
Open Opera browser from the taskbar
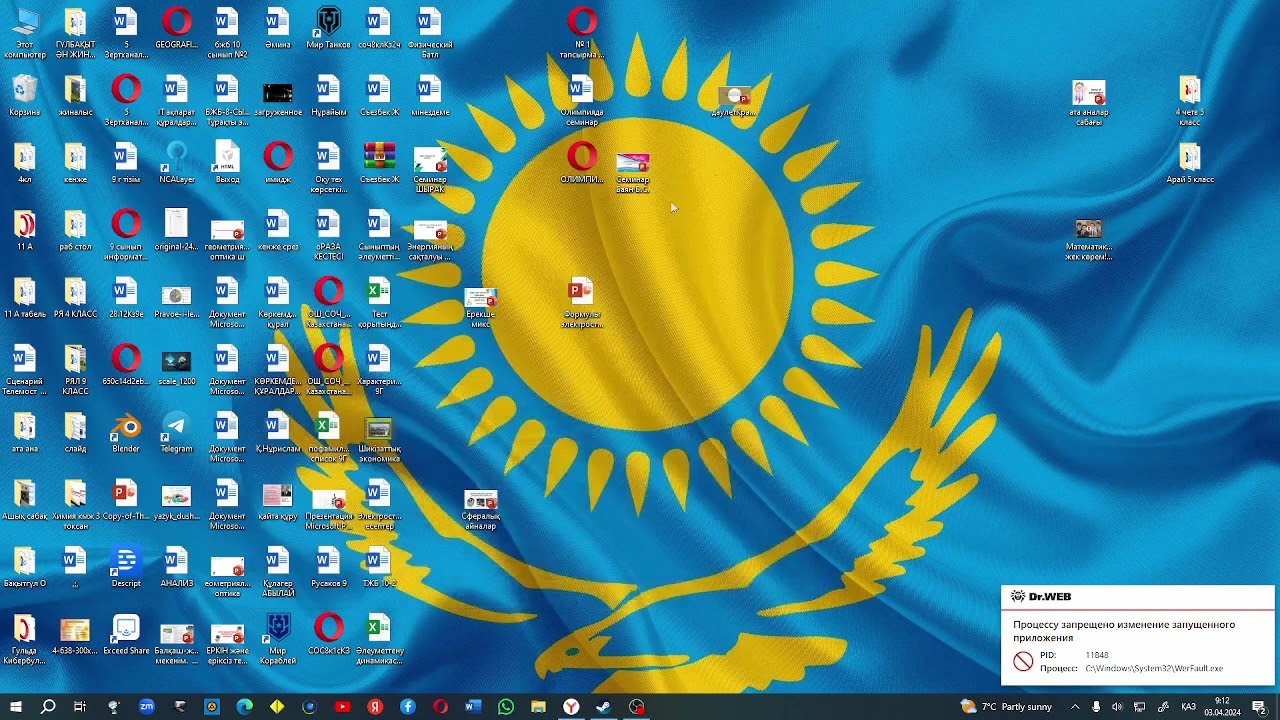(x=440, y=707)
